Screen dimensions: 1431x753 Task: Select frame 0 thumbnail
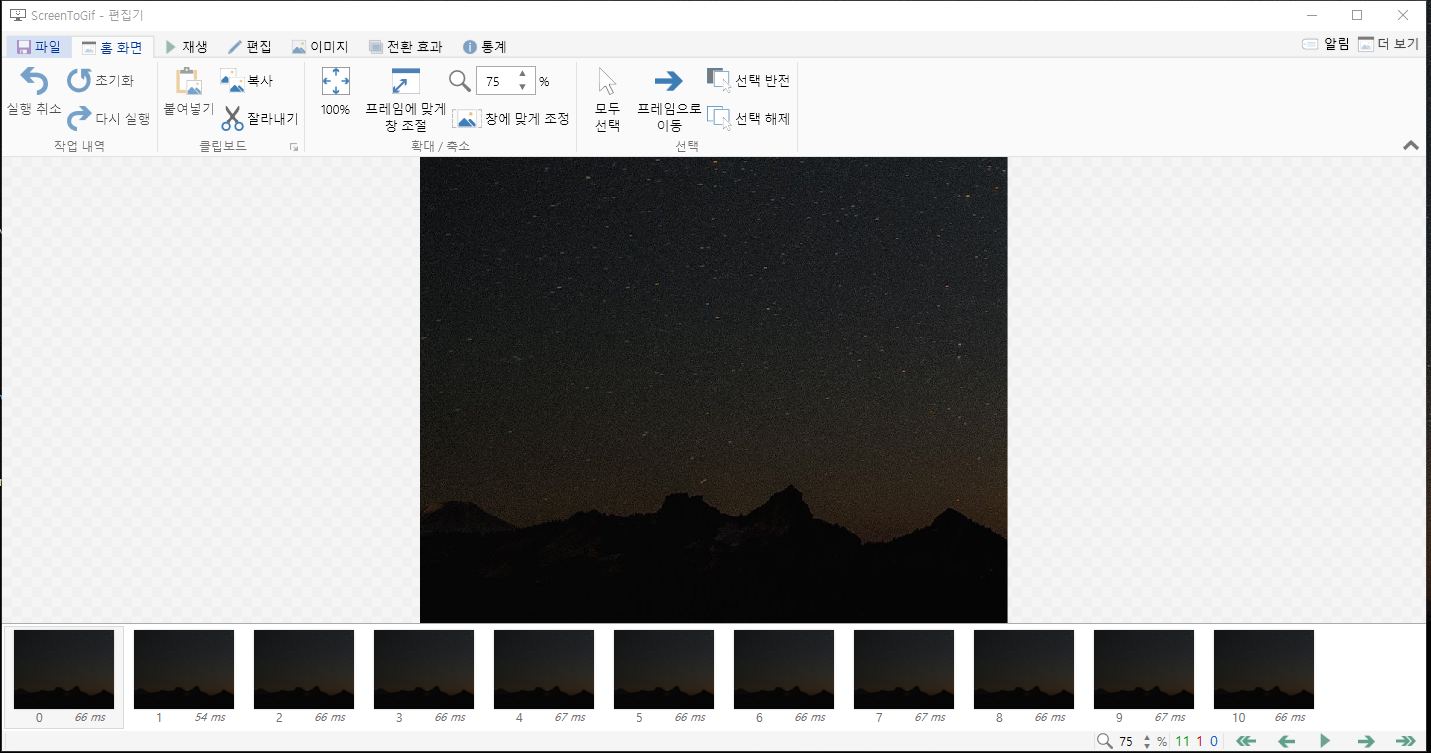(64, 669)
